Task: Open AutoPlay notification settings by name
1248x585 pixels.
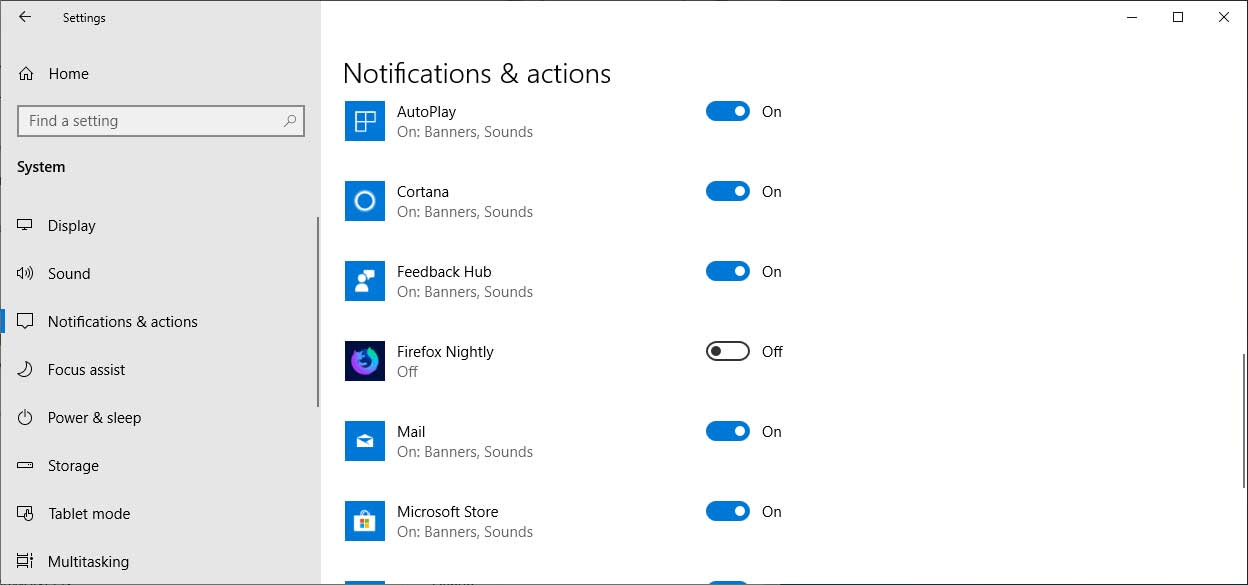Action: (426, 112)
